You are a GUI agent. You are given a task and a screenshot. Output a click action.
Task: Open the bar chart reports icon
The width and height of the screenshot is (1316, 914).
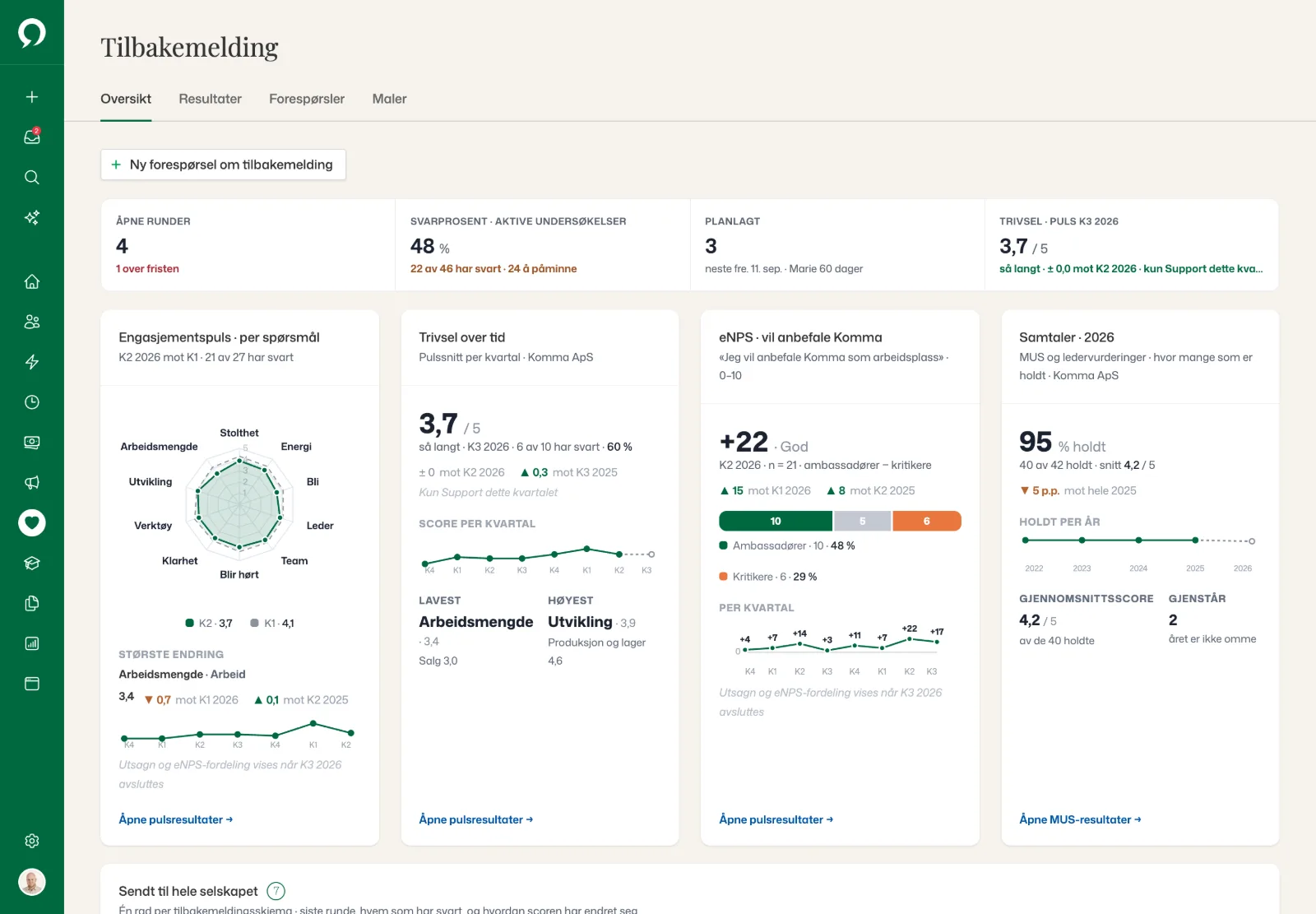32,643
